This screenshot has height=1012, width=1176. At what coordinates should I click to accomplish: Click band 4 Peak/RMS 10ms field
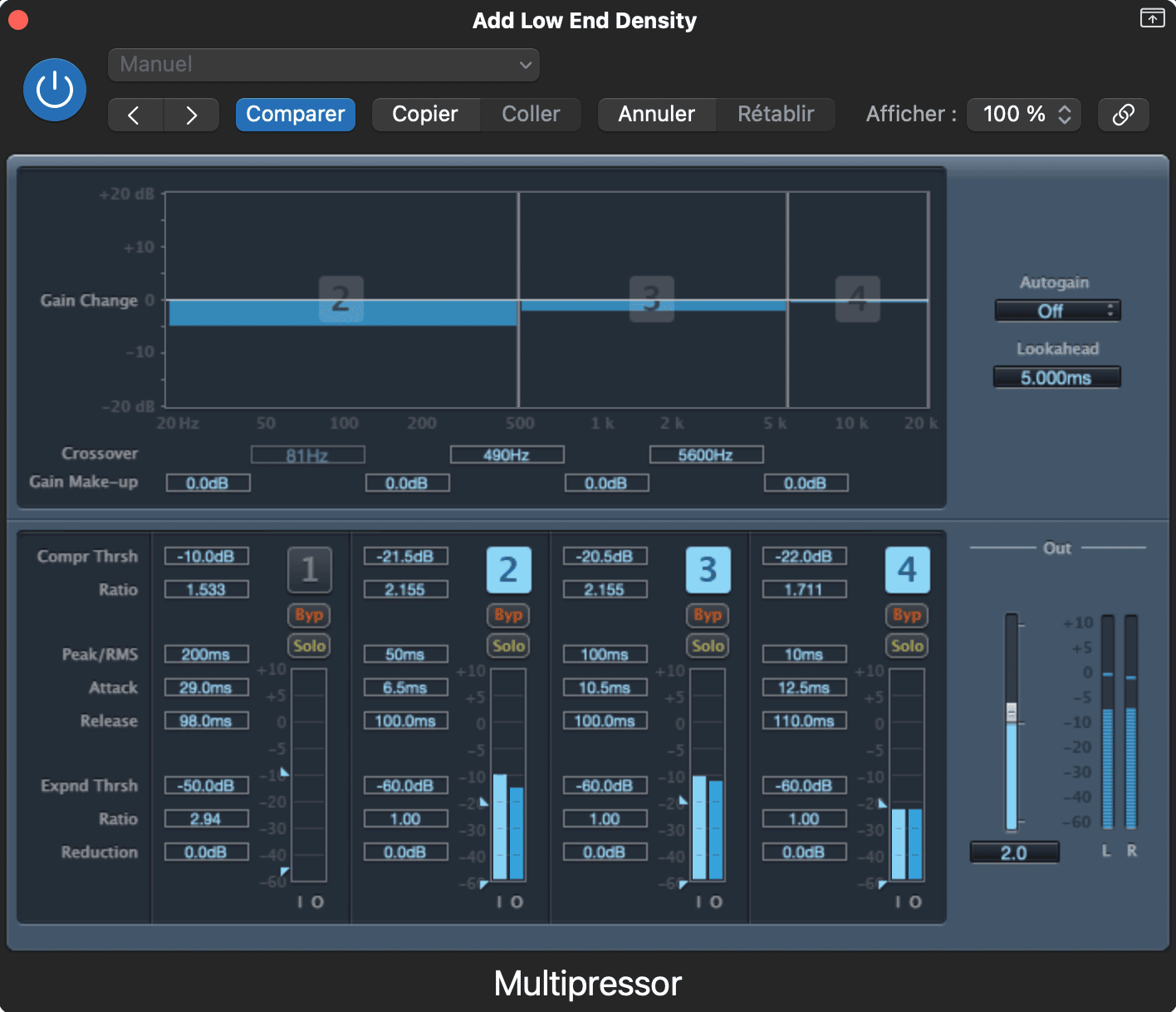[804, 654]
